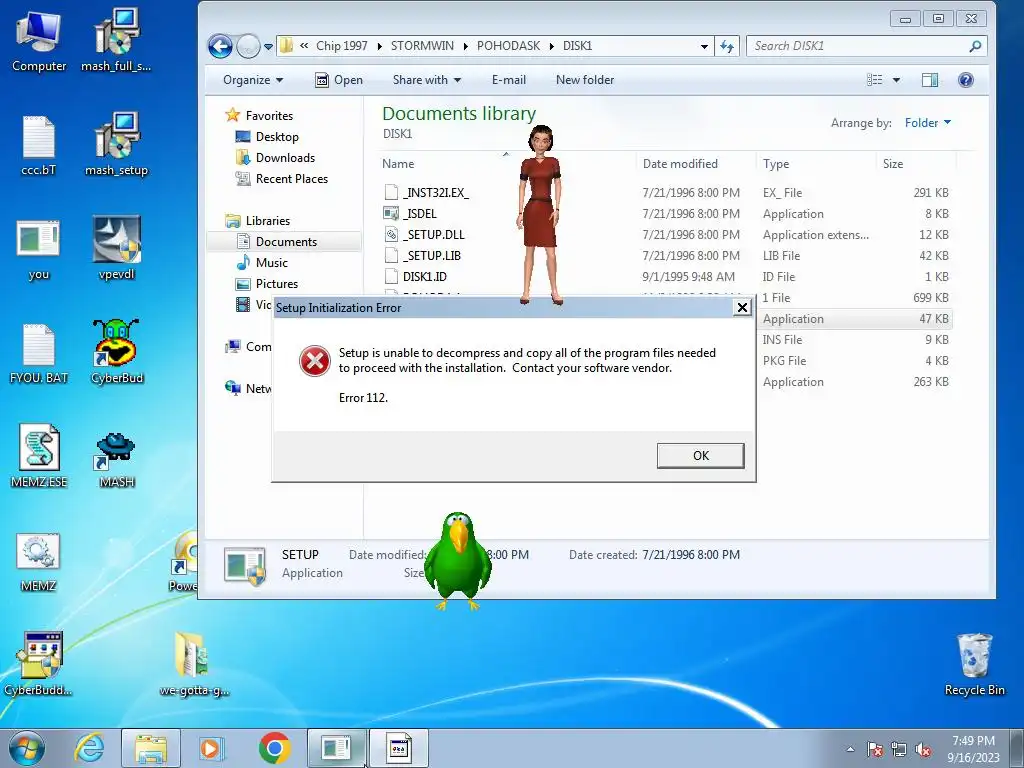Click the POHODASK breadcrumb segment

tap(508, 46)
